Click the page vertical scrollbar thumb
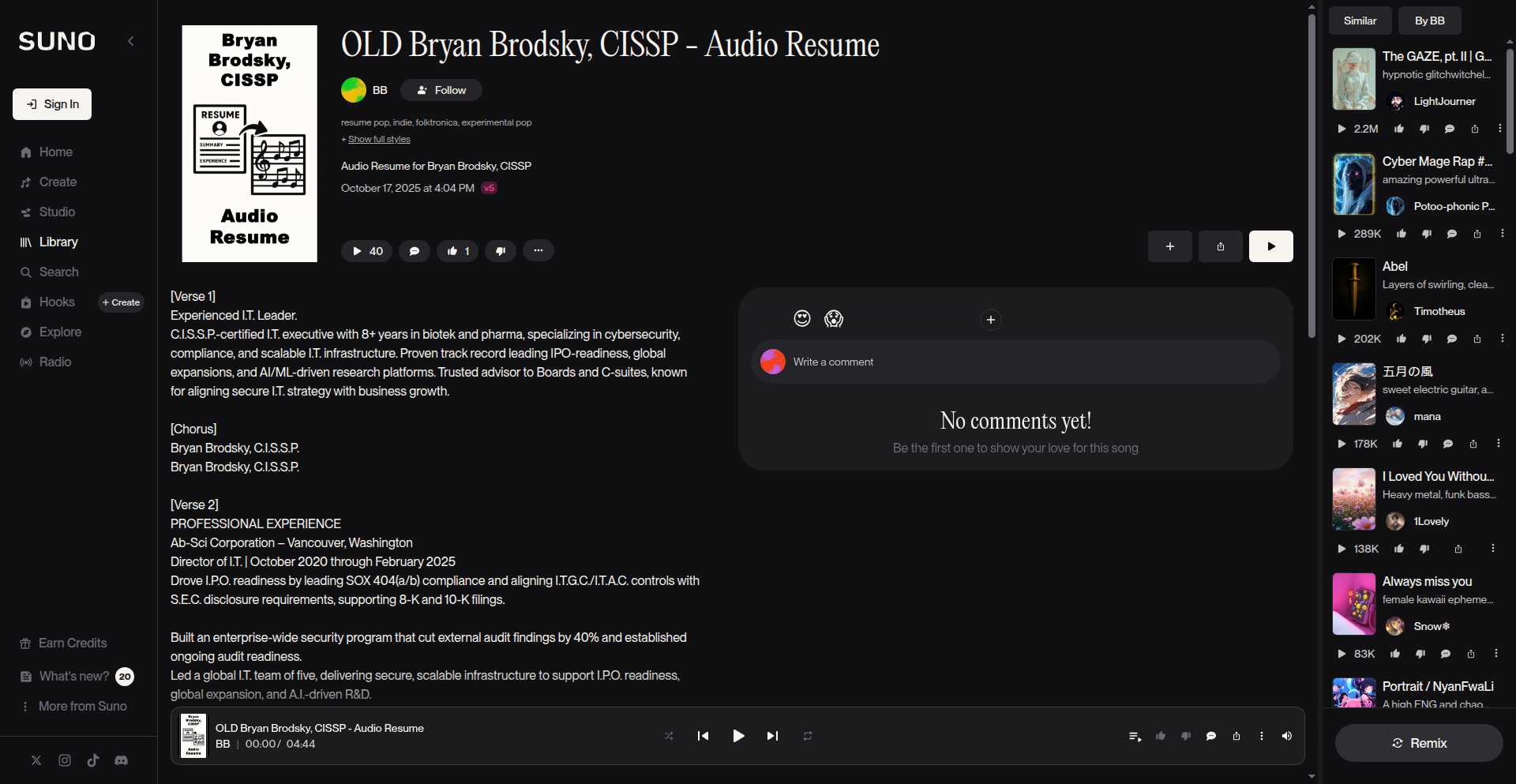The width and height of the screenshot is (1516, 784). 1311,174
